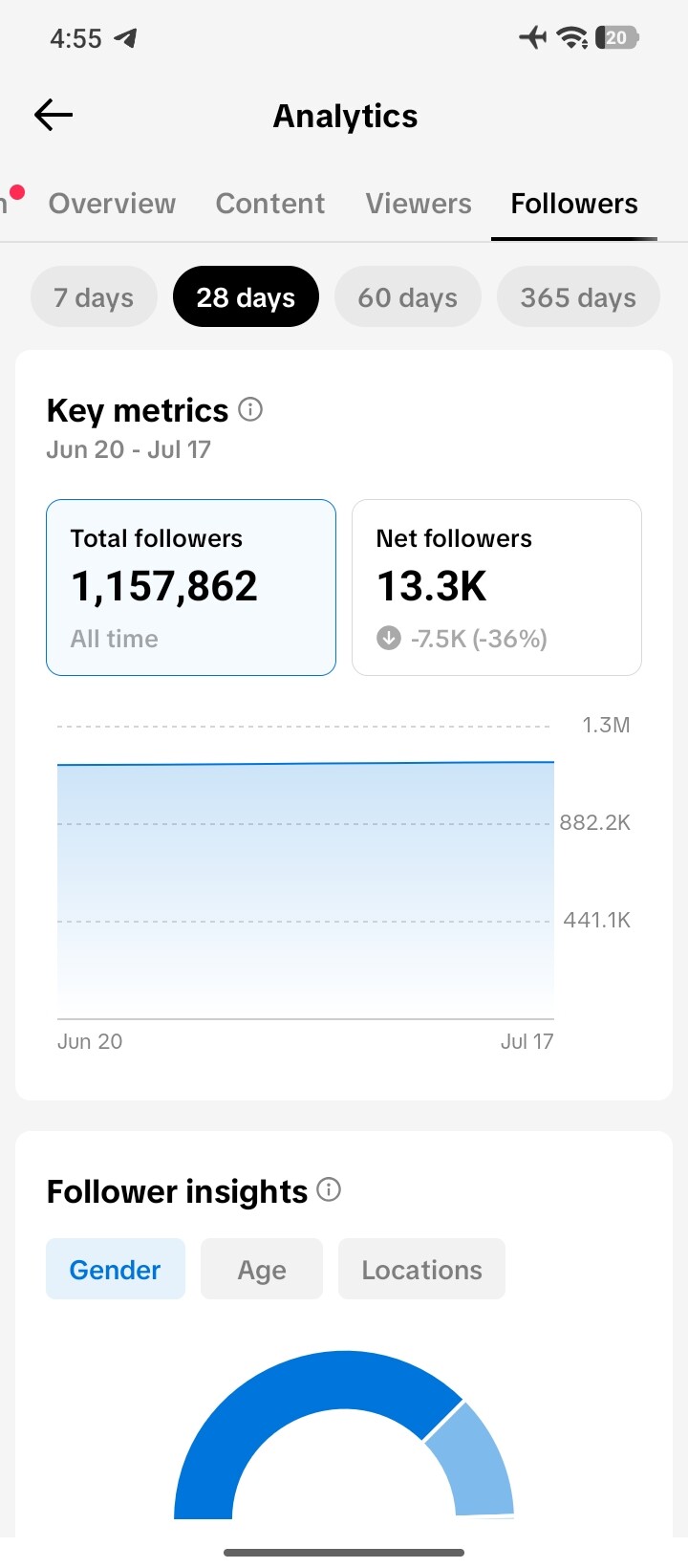Screen dimensions: 688x1568
Task: Tap the back arrow icon
Action: click(x=54, y=115)
